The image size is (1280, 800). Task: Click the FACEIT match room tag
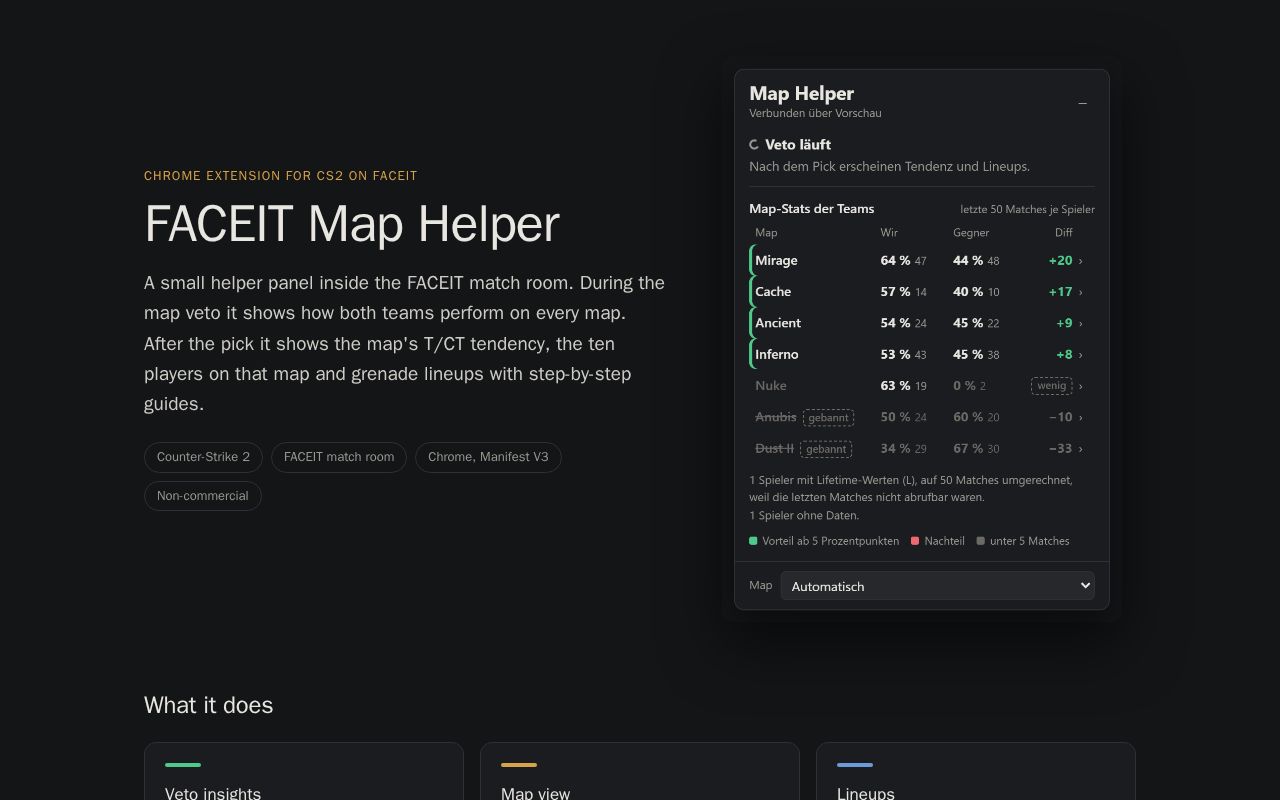pyautogui.click(x=339, y=457)
